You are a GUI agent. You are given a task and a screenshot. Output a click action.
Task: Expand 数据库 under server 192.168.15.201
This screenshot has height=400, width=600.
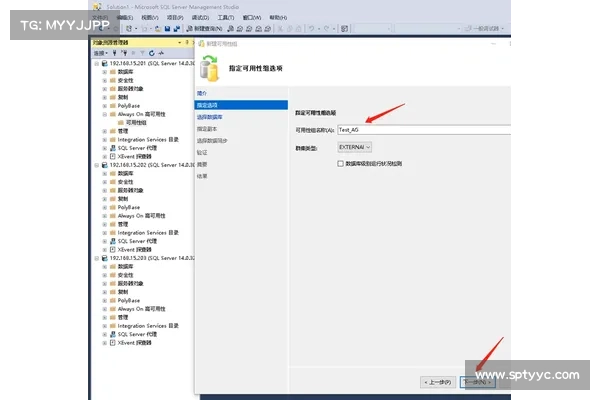[104, 72]
